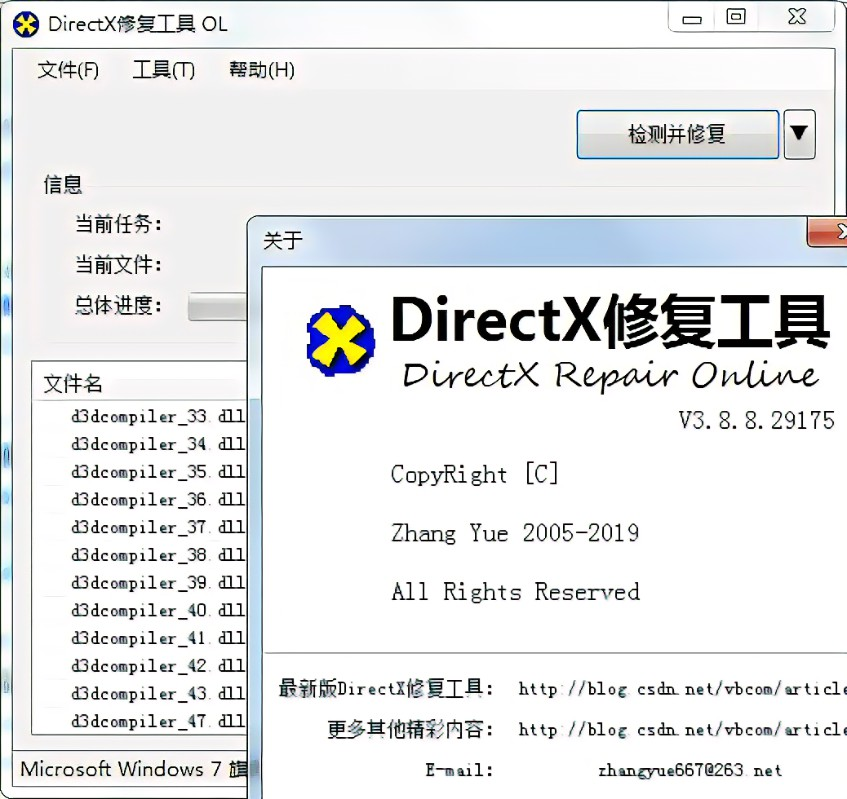This screenshot has width=847, height=799.
Task: Select d3dcompiler_40.dll in the file list
Action: point(158,610)
